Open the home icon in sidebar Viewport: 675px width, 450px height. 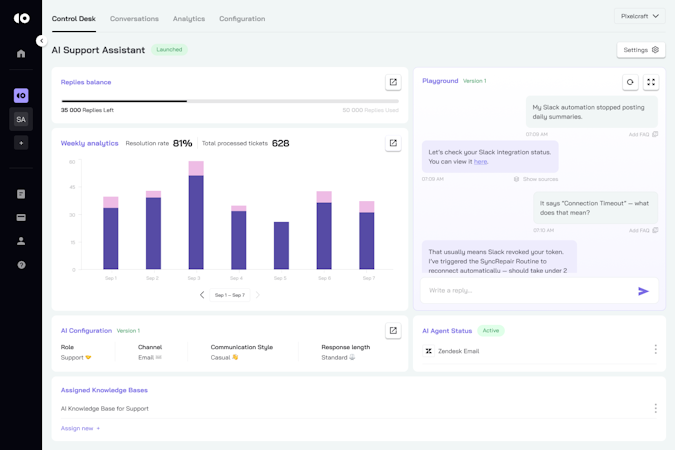(x=21, y=54)
